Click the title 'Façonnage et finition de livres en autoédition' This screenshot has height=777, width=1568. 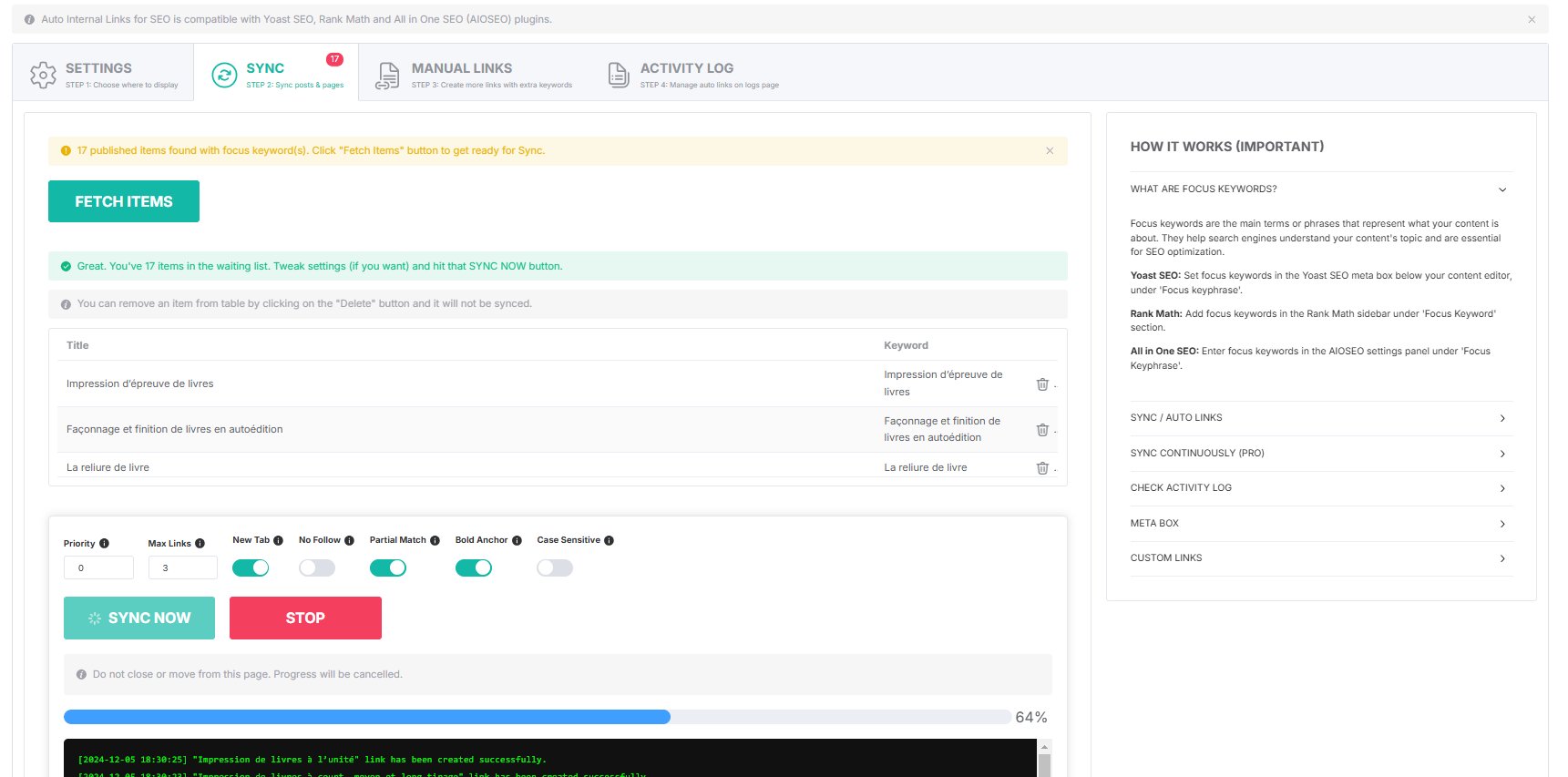174,429
